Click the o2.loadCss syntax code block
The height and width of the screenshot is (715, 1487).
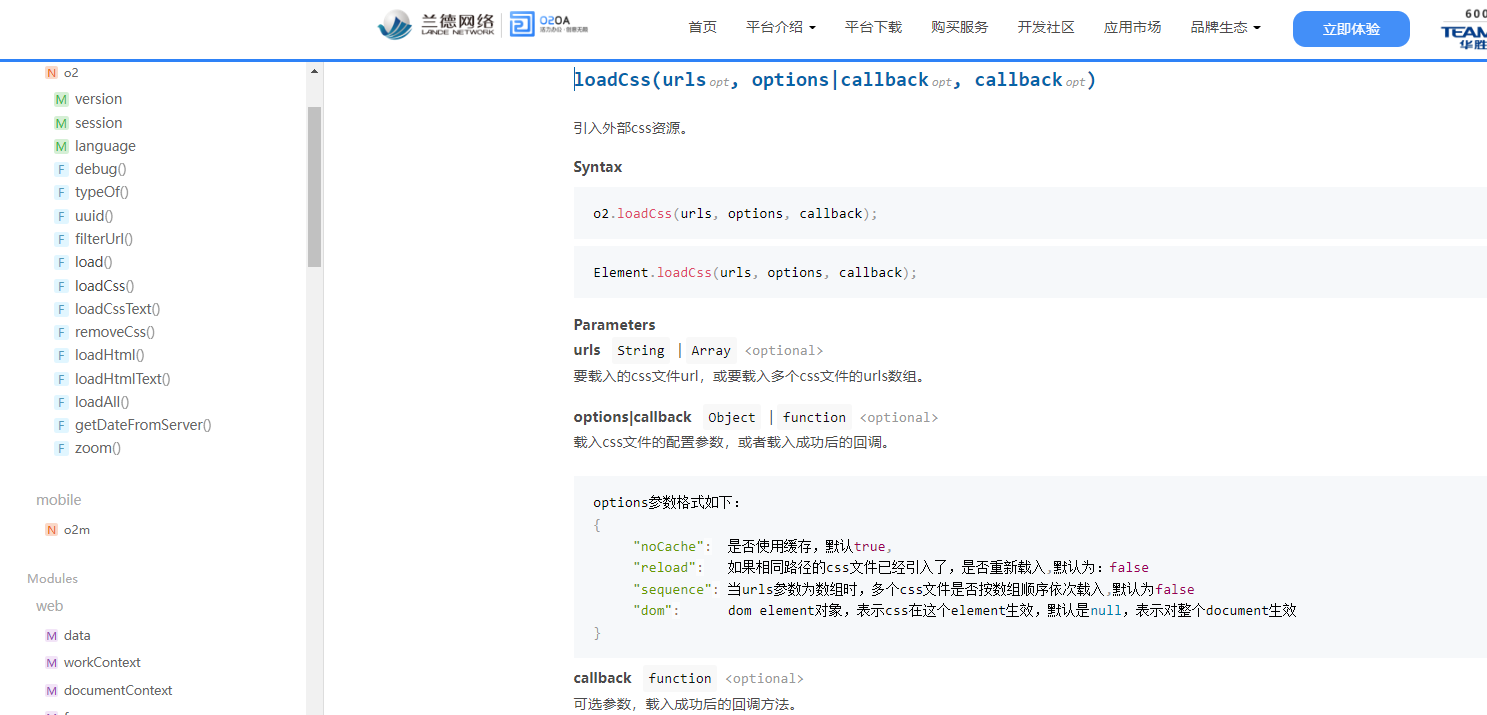coord(1030,213)
